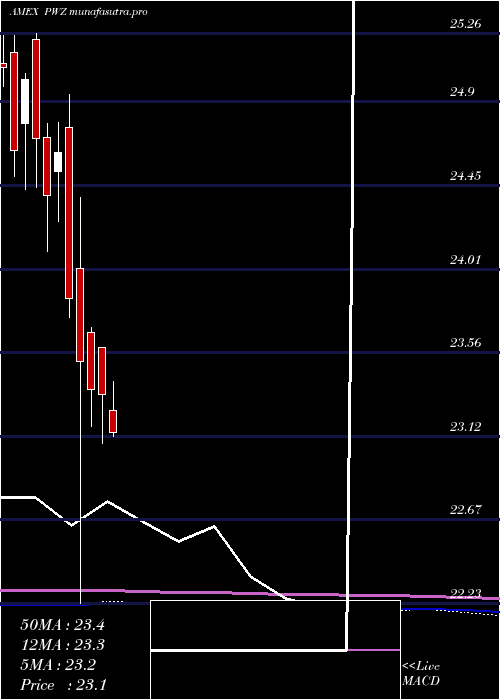Select the 22.23 price axis label
The image size is (500, 700).
(x=465, y=593)
